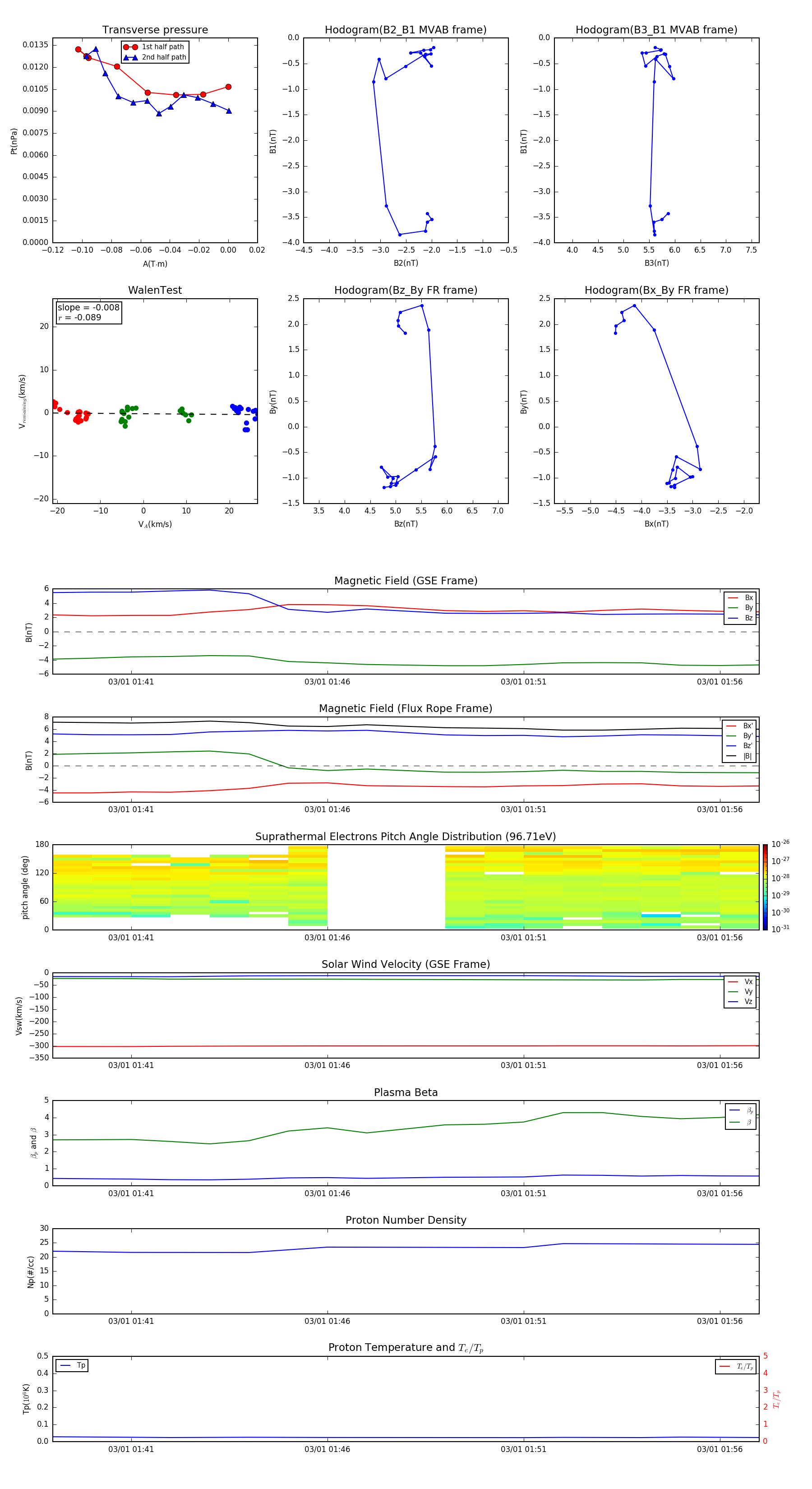Click '03/01 01:56' tick under Plasma Beta panel

(720, 1193)
